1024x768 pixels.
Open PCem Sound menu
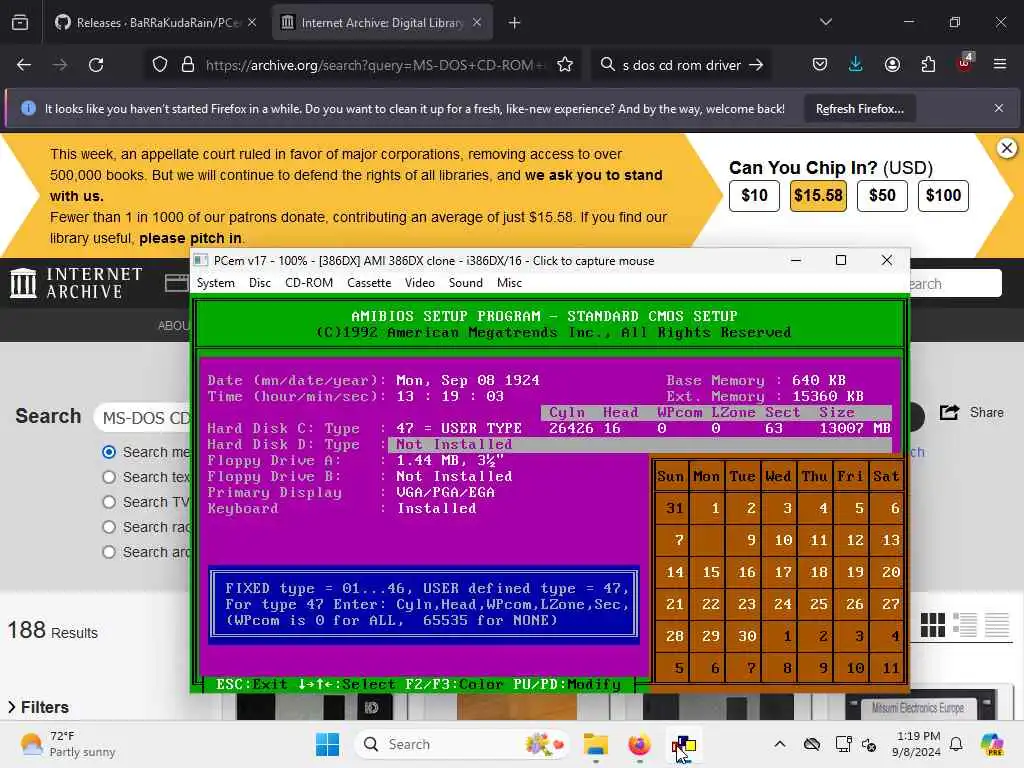point(466,283)
